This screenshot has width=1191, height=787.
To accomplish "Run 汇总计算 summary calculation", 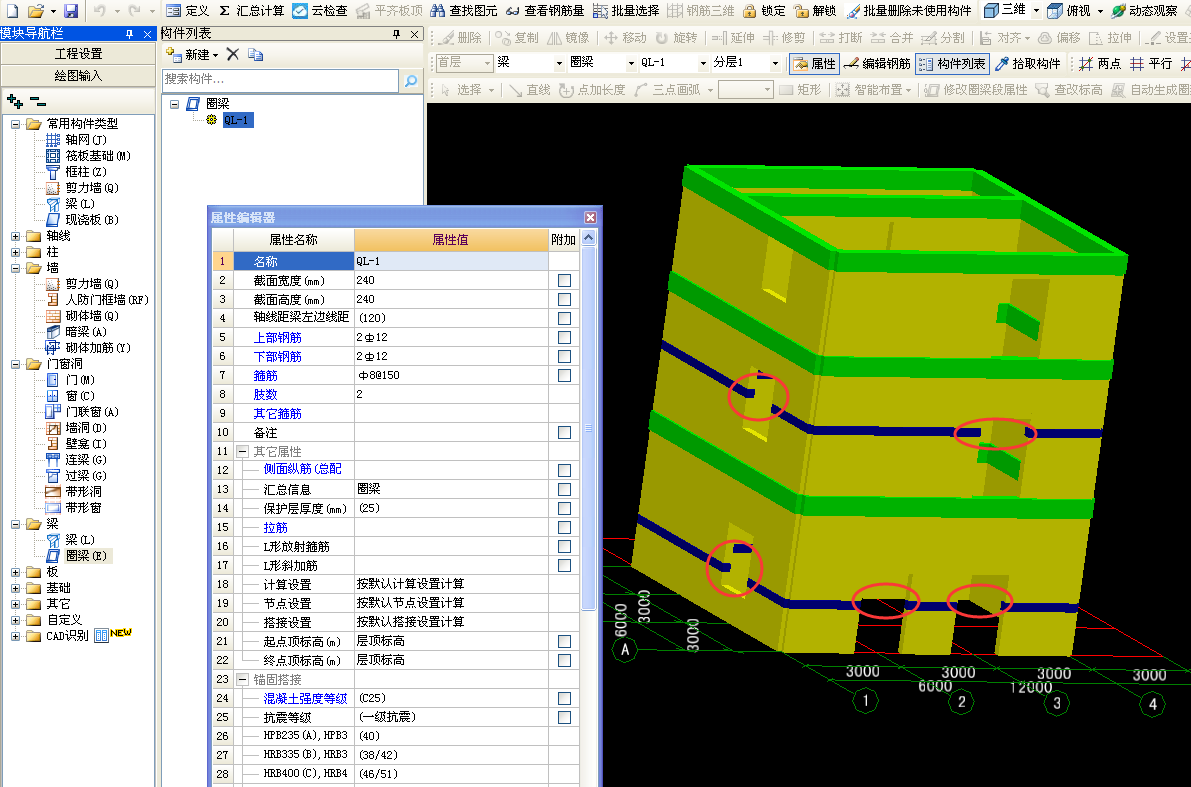I will coord(251,11).
